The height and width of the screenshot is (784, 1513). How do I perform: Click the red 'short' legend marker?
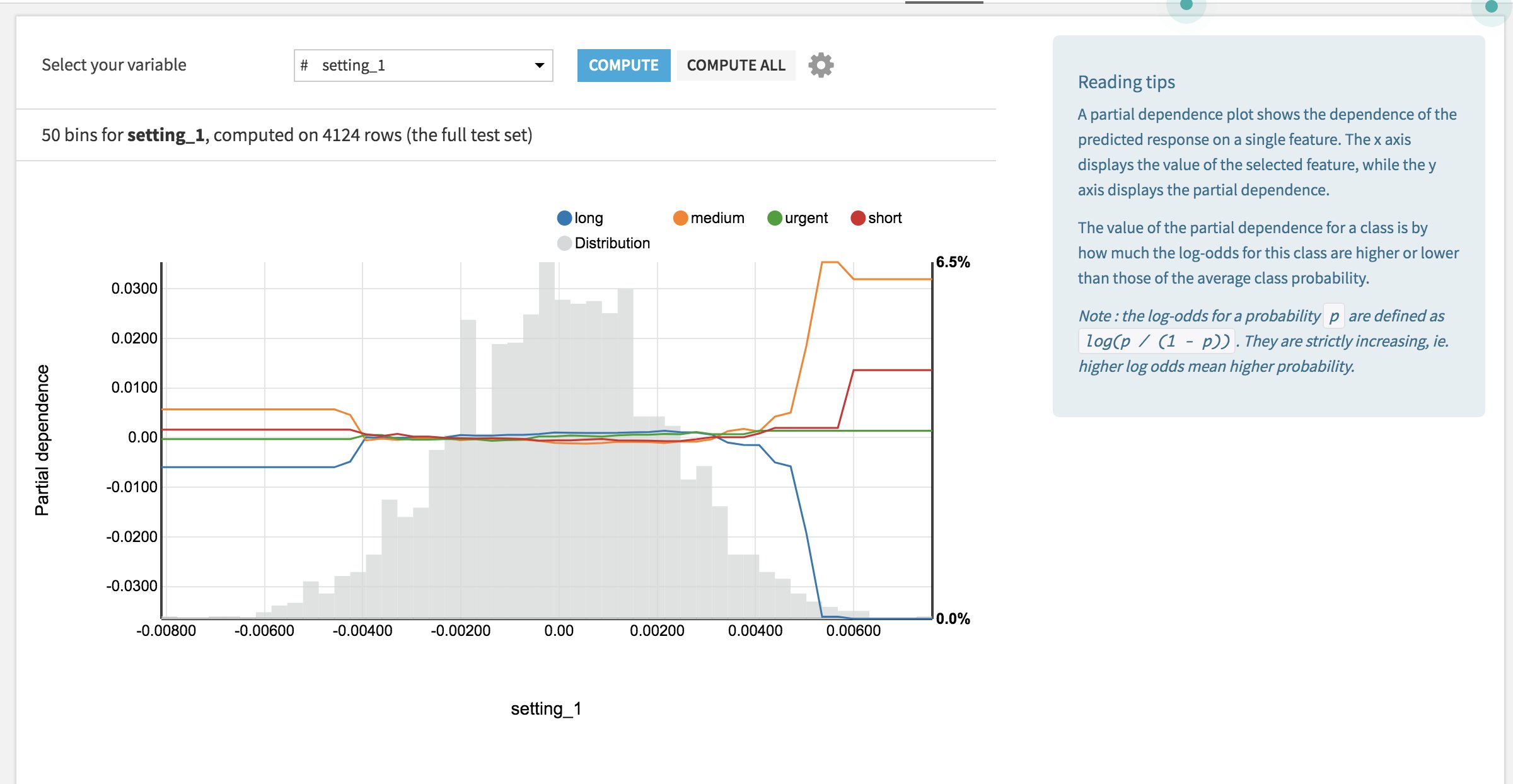857,218
